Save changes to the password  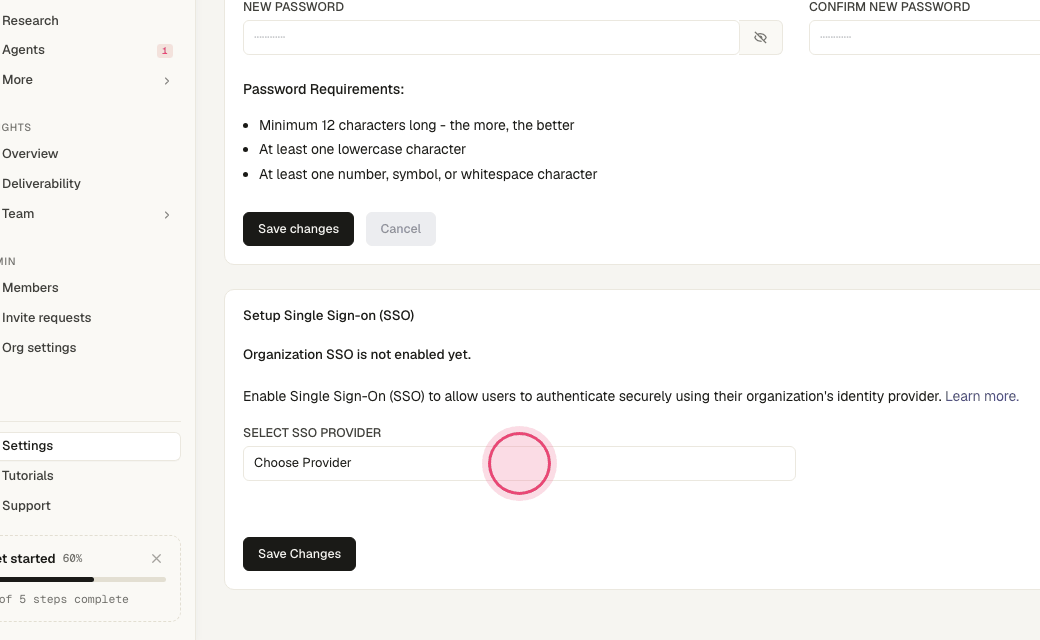[x=298, y=229]
